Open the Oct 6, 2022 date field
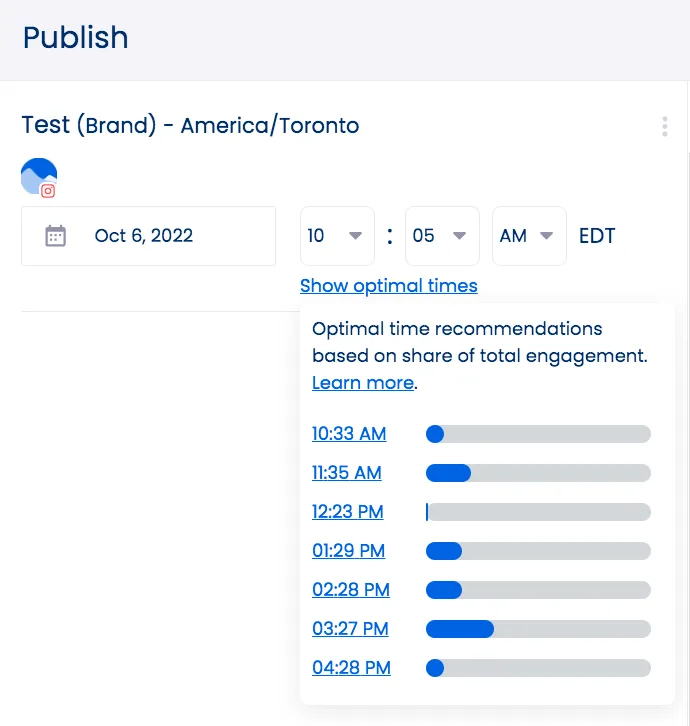The image size is (690, 726). (149, 236)
